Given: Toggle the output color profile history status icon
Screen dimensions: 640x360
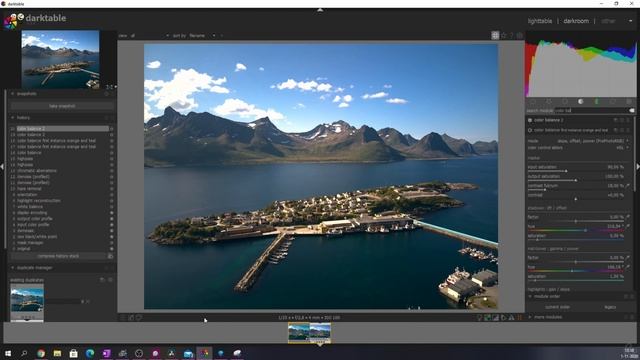Looking at the screenshot, I should click(x=111, y=219).
